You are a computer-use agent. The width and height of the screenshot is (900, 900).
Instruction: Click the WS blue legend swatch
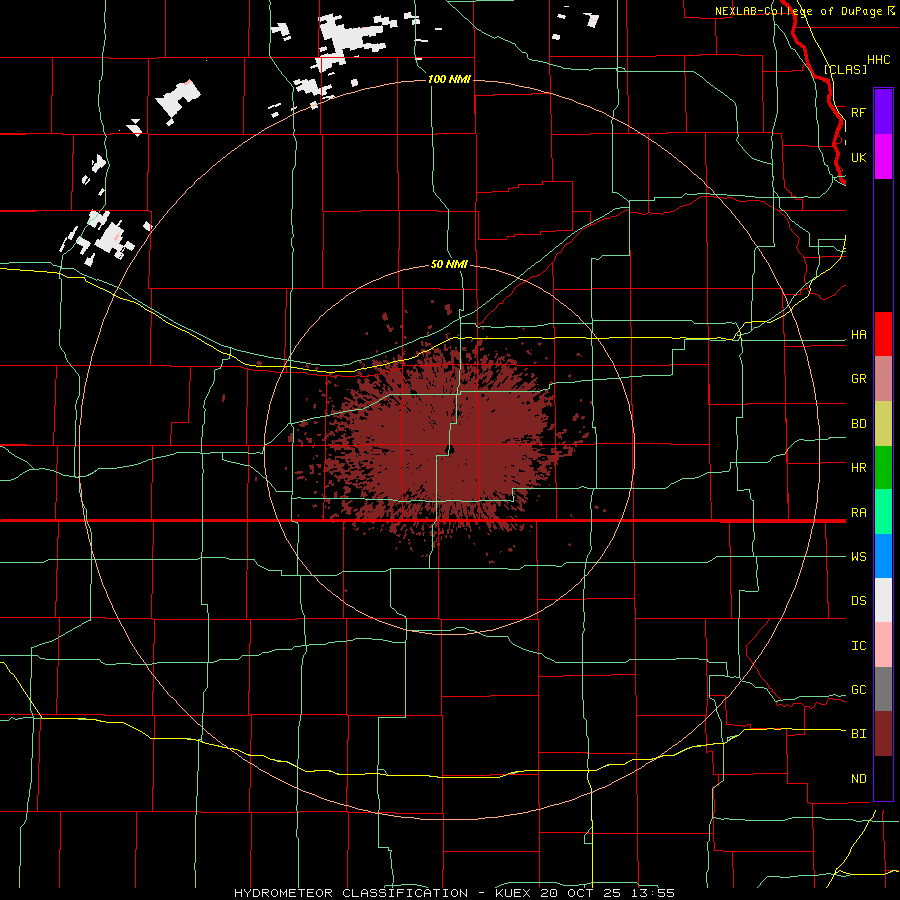883,556
